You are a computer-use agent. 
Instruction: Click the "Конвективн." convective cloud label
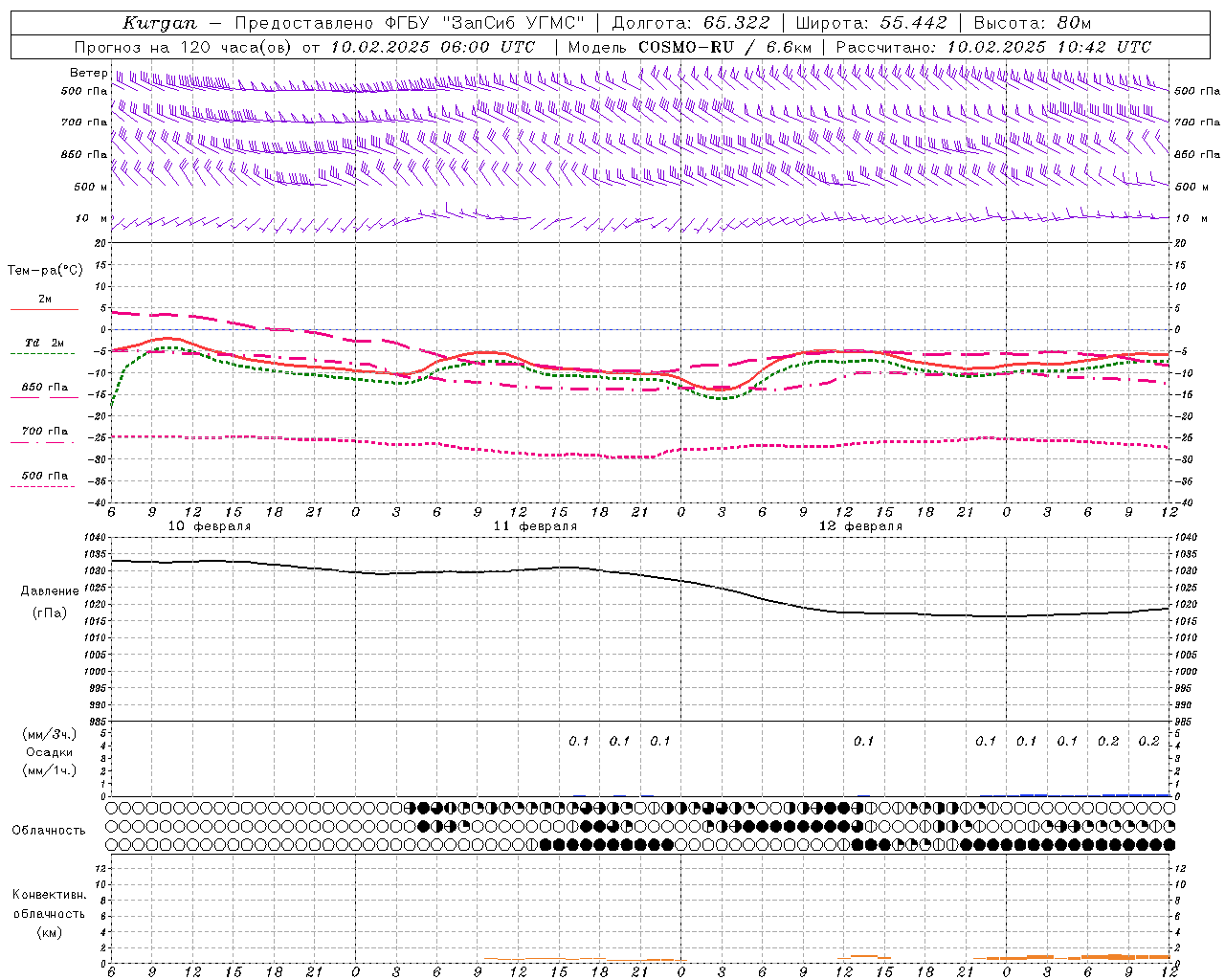click(x=49, y=895)
